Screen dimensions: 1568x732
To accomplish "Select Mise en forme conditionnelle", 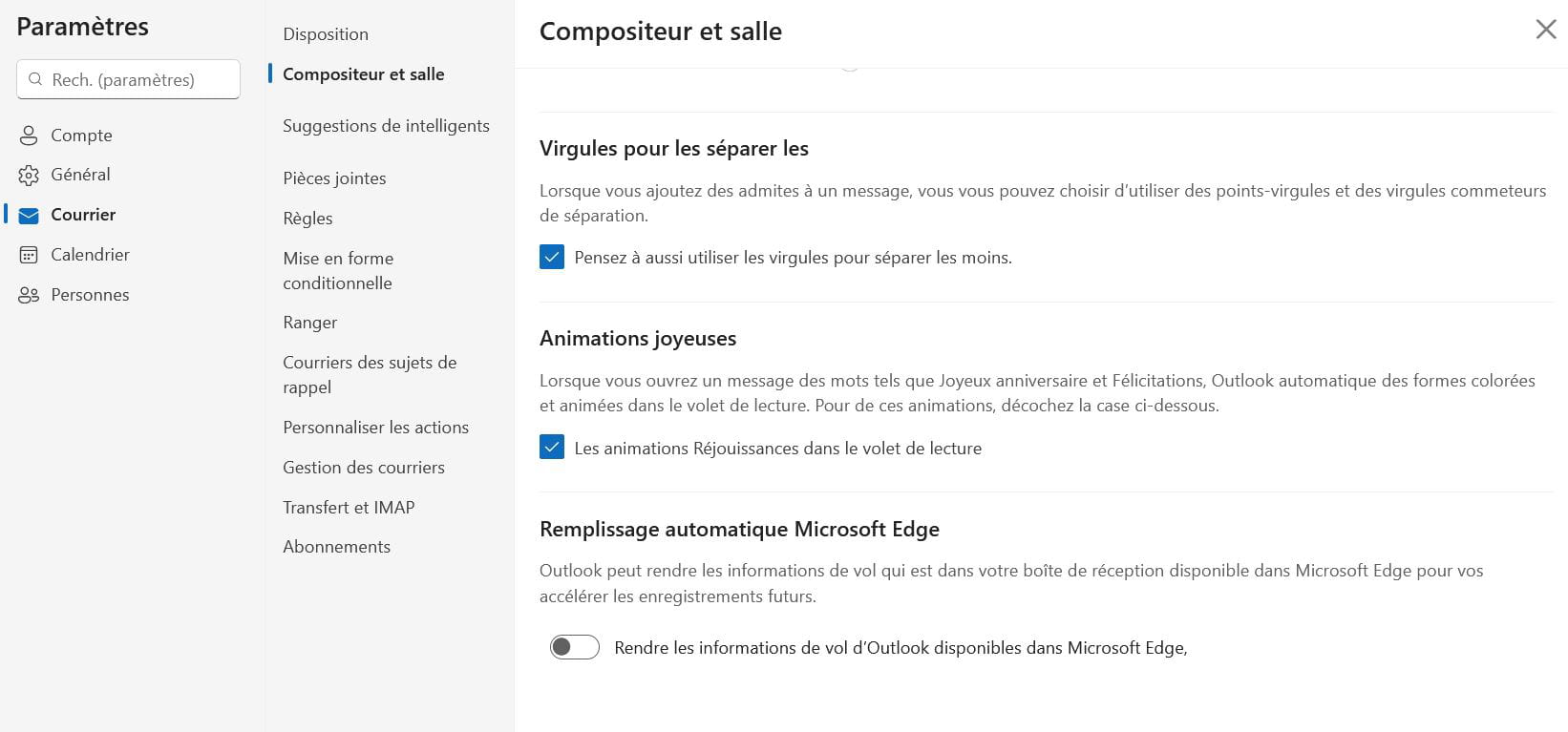I will pyautogui.click(x=338, y=270).
